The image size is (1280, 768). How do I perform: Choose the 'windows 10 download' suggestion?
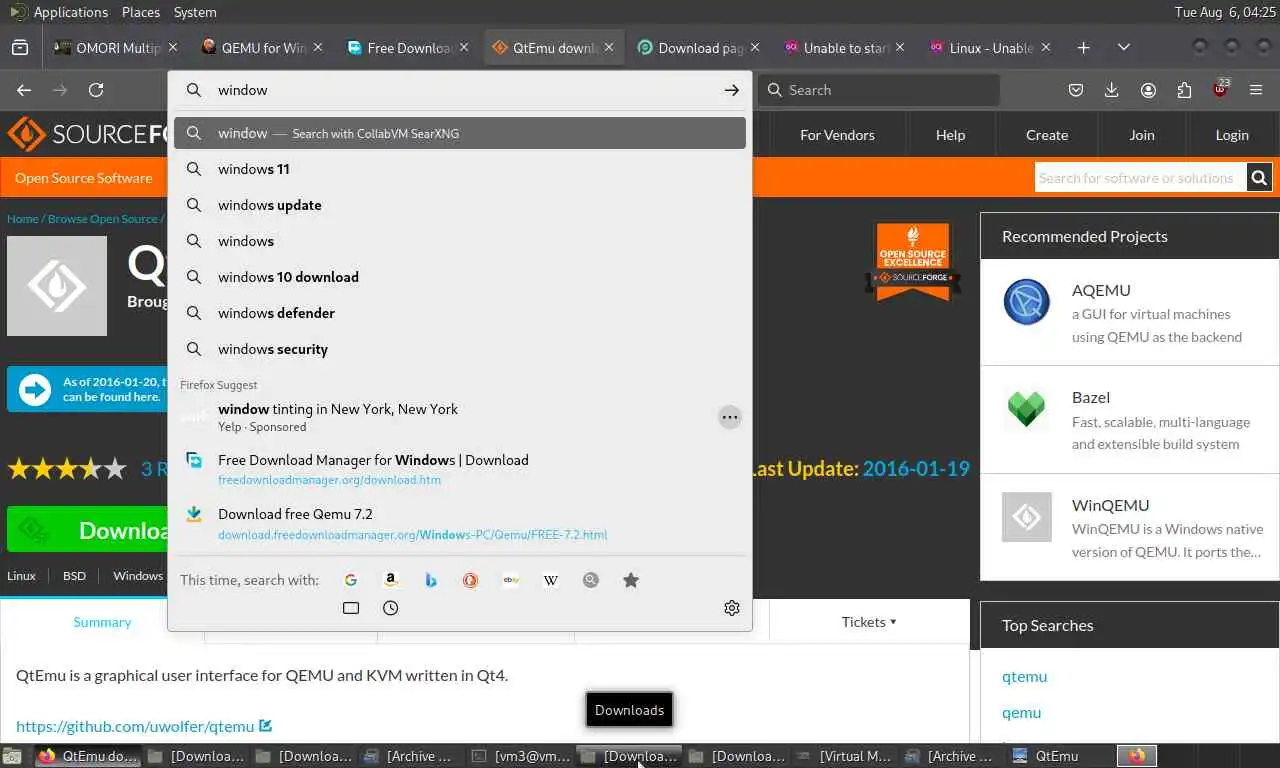click(460, 277)
